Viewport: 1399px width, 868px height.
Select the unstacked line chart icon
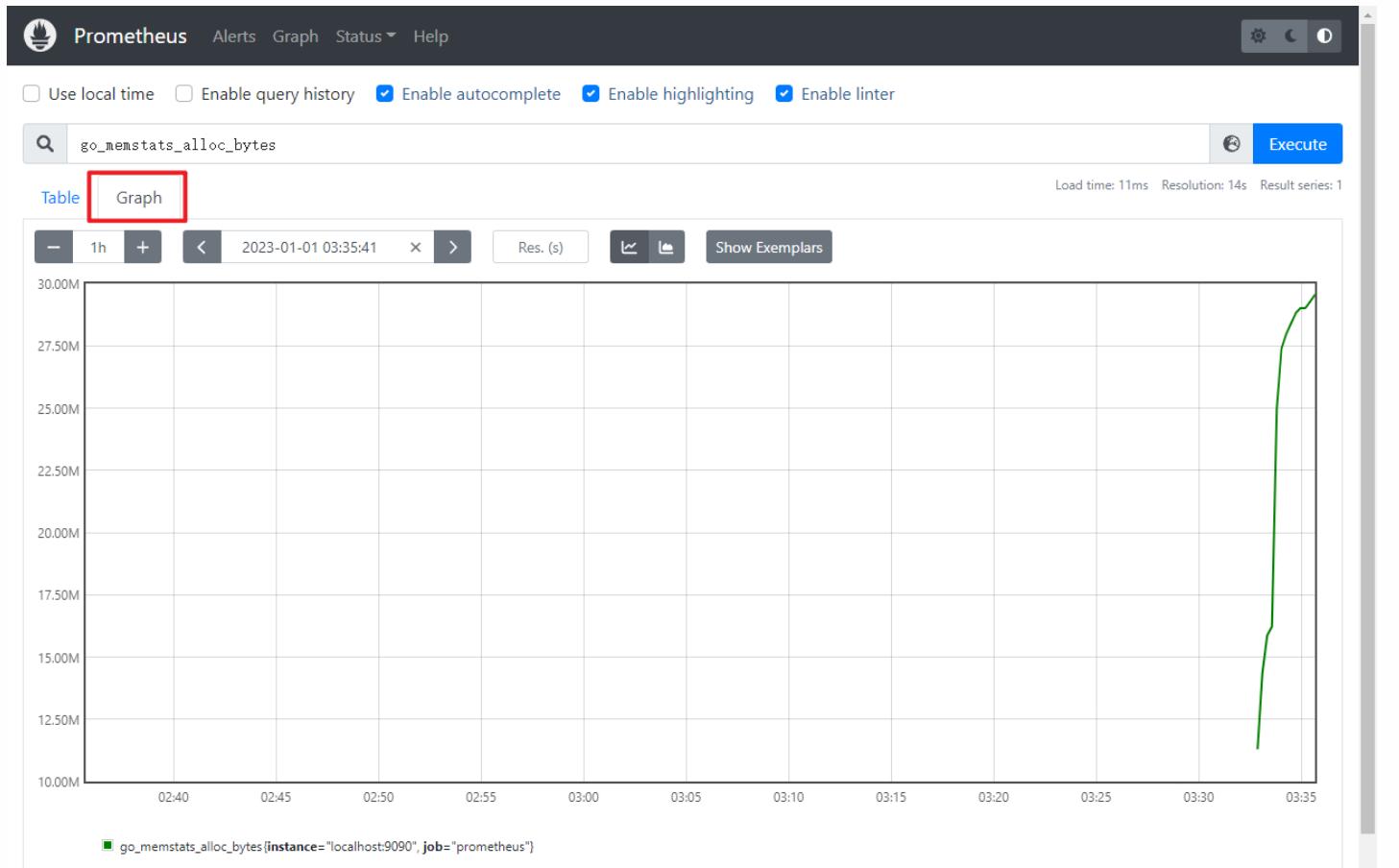629,247
